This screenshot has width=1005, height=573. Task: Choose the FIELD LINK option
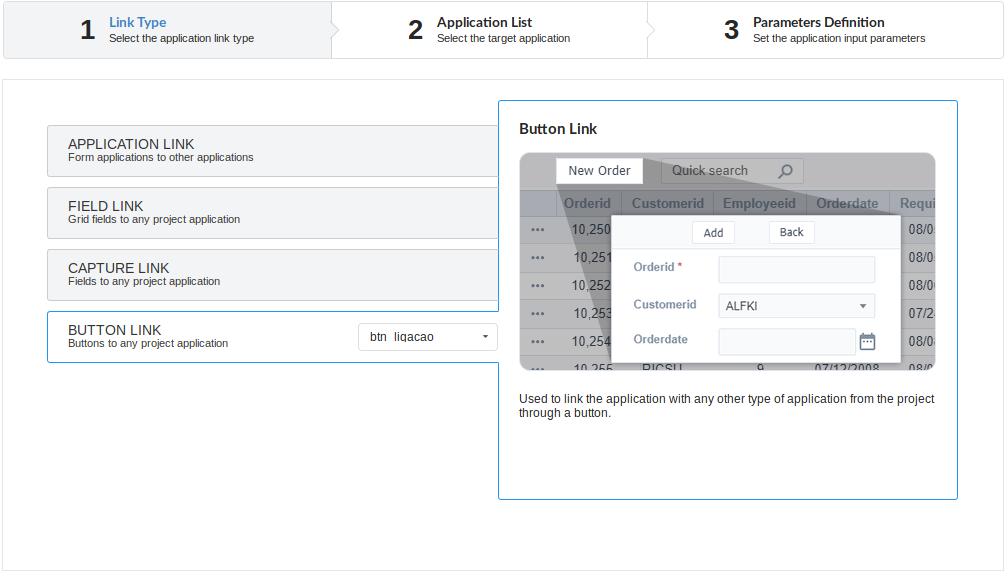click(x=272, y=213)
